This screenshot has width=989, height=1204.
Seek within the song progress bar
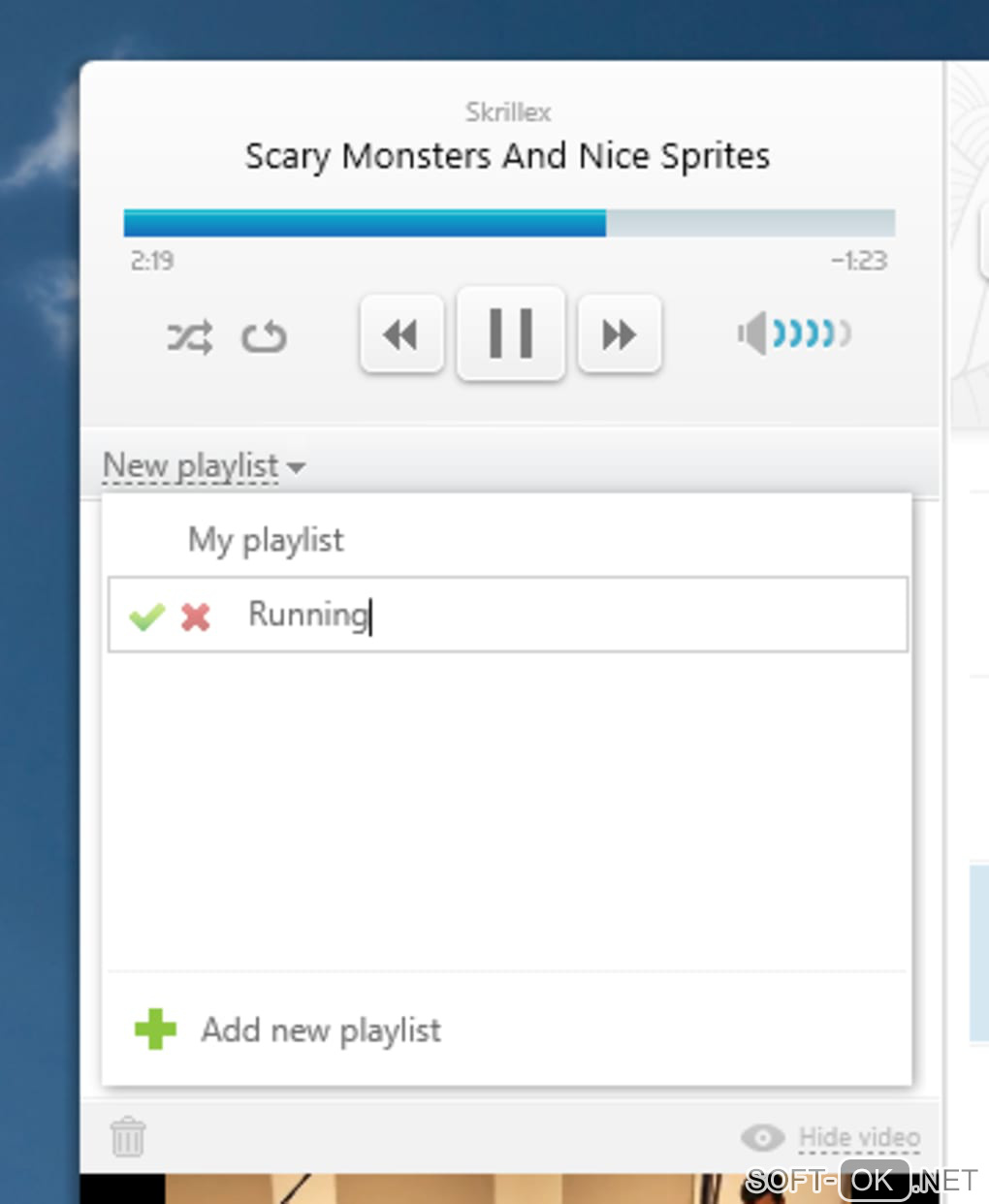pos(509,223)
